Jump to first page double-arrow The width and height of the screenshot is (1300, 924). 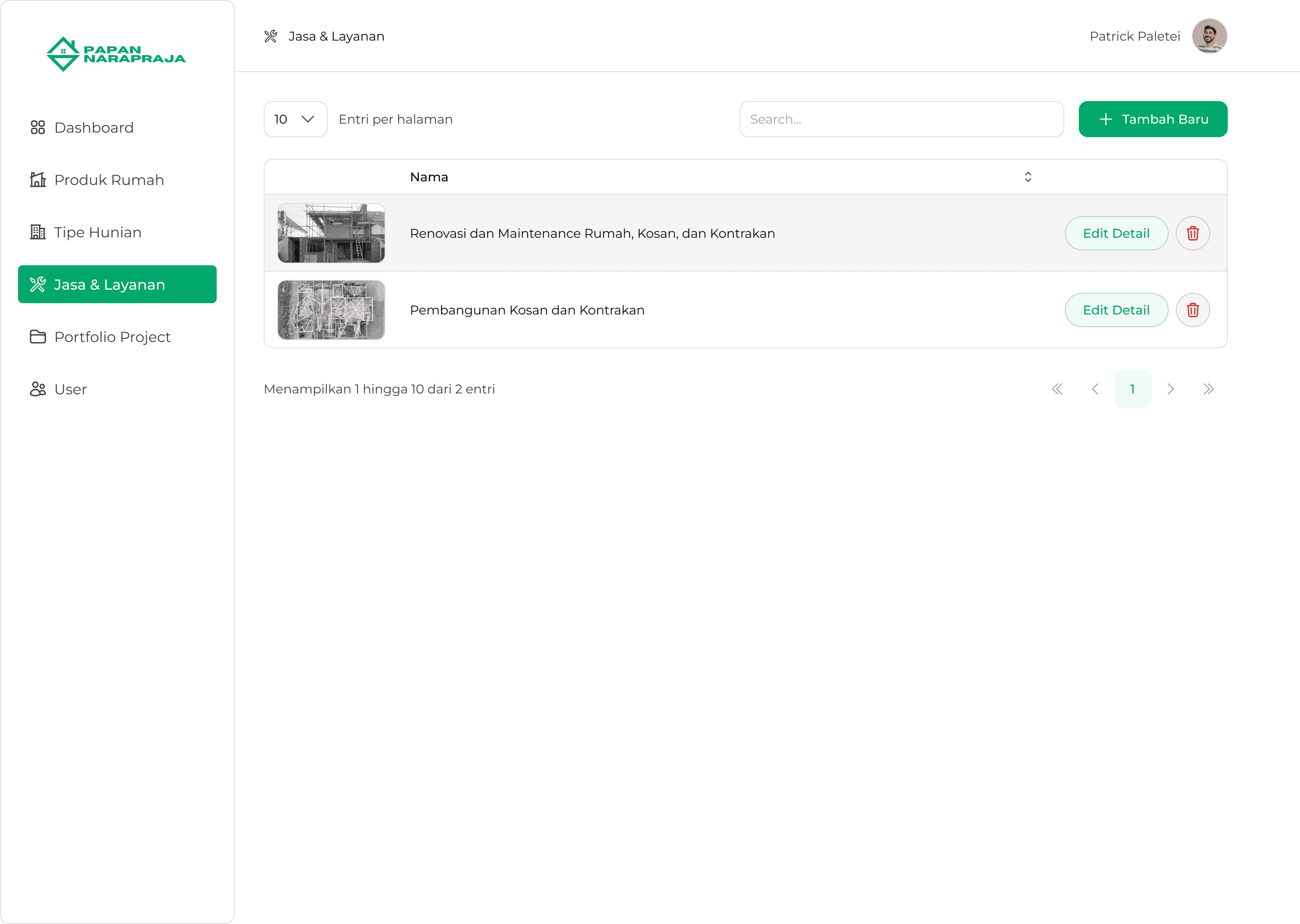coord(1057,389)
